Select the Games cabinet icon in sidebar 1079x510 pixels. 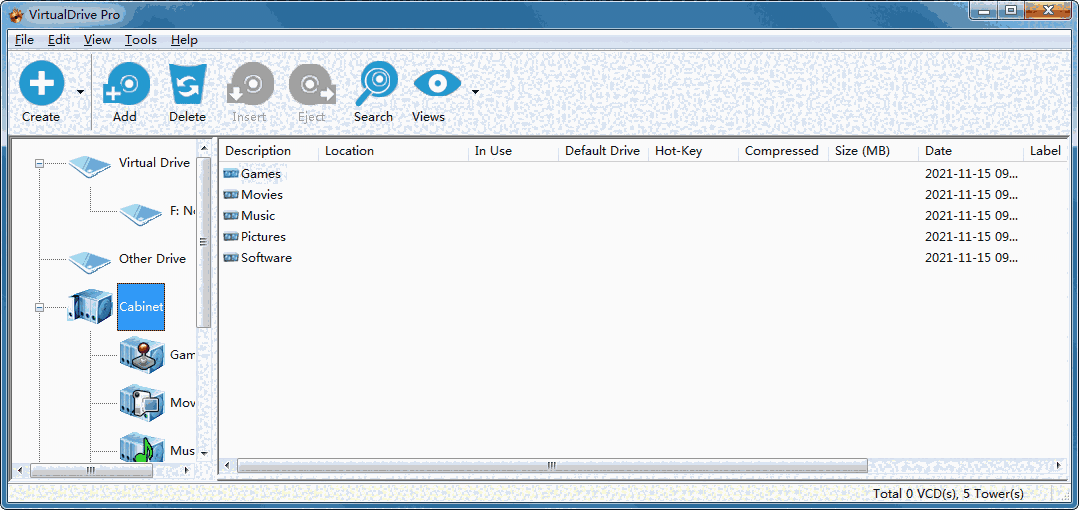[141, 354]
